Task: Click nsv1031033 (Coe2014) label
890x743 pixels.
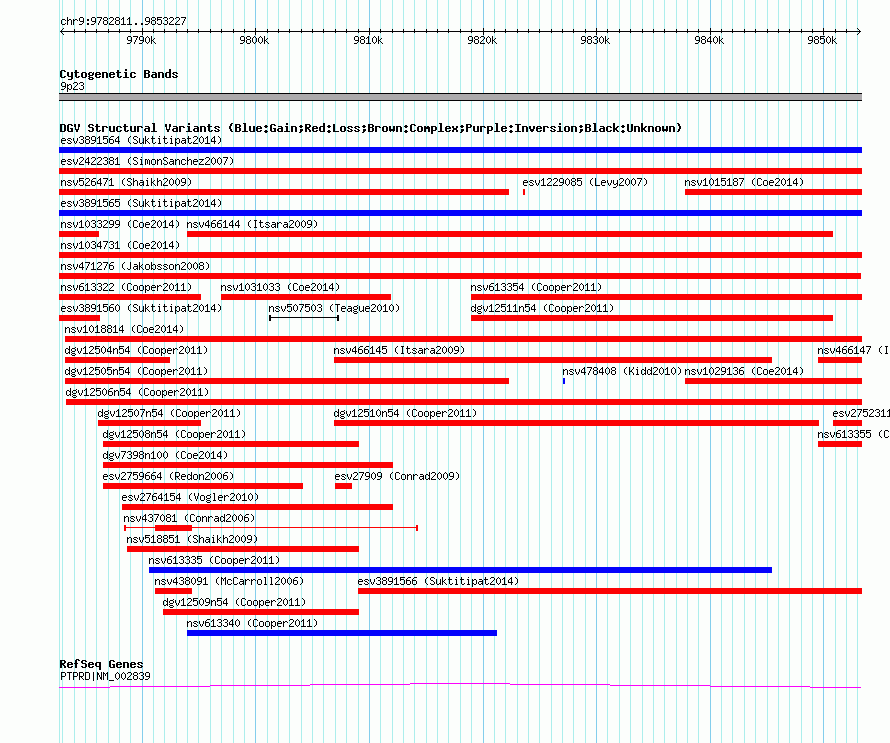Action: coord(280,287)
